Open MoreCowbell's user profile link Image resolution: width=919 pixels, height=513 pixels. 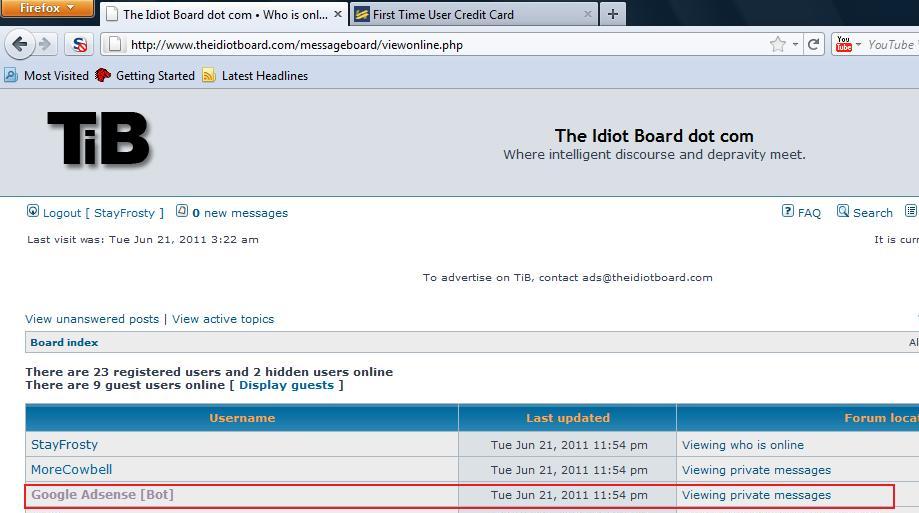[x=72, y=470]
